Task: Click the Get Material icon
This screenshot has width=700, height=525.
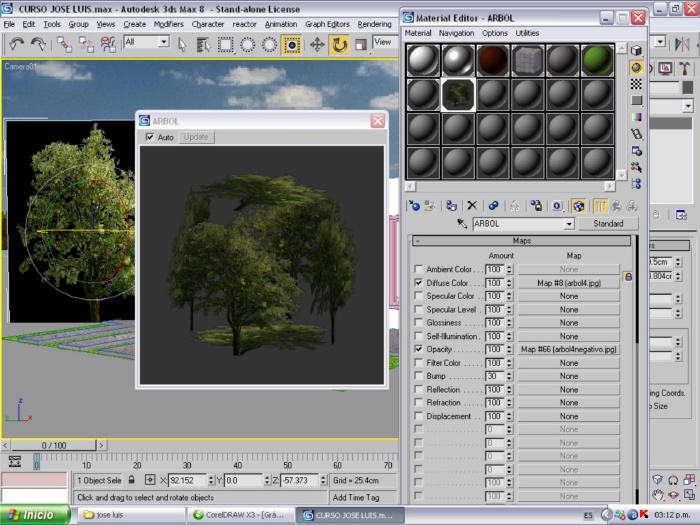Action: point(414,205)
